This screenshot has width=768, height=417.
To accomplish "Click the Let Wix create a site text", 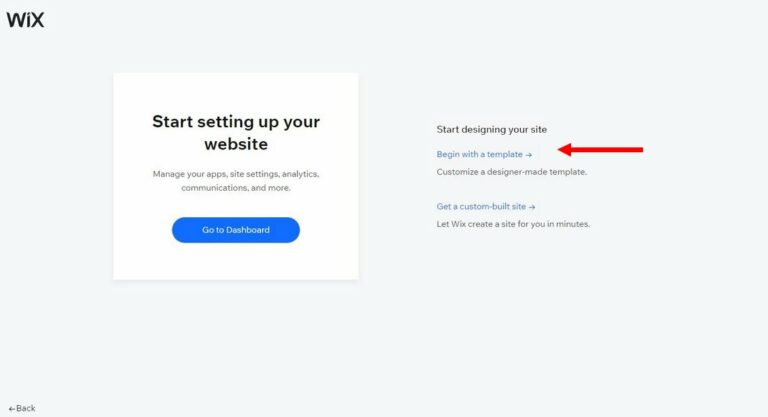I will click(513, 224).
